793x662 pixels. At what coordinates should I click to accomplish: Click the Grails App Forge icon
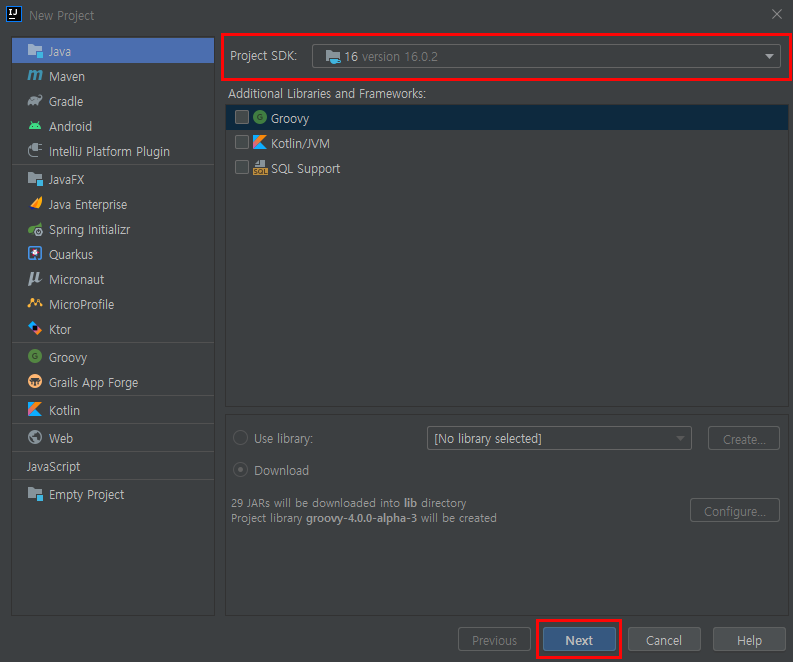point(35,381)
